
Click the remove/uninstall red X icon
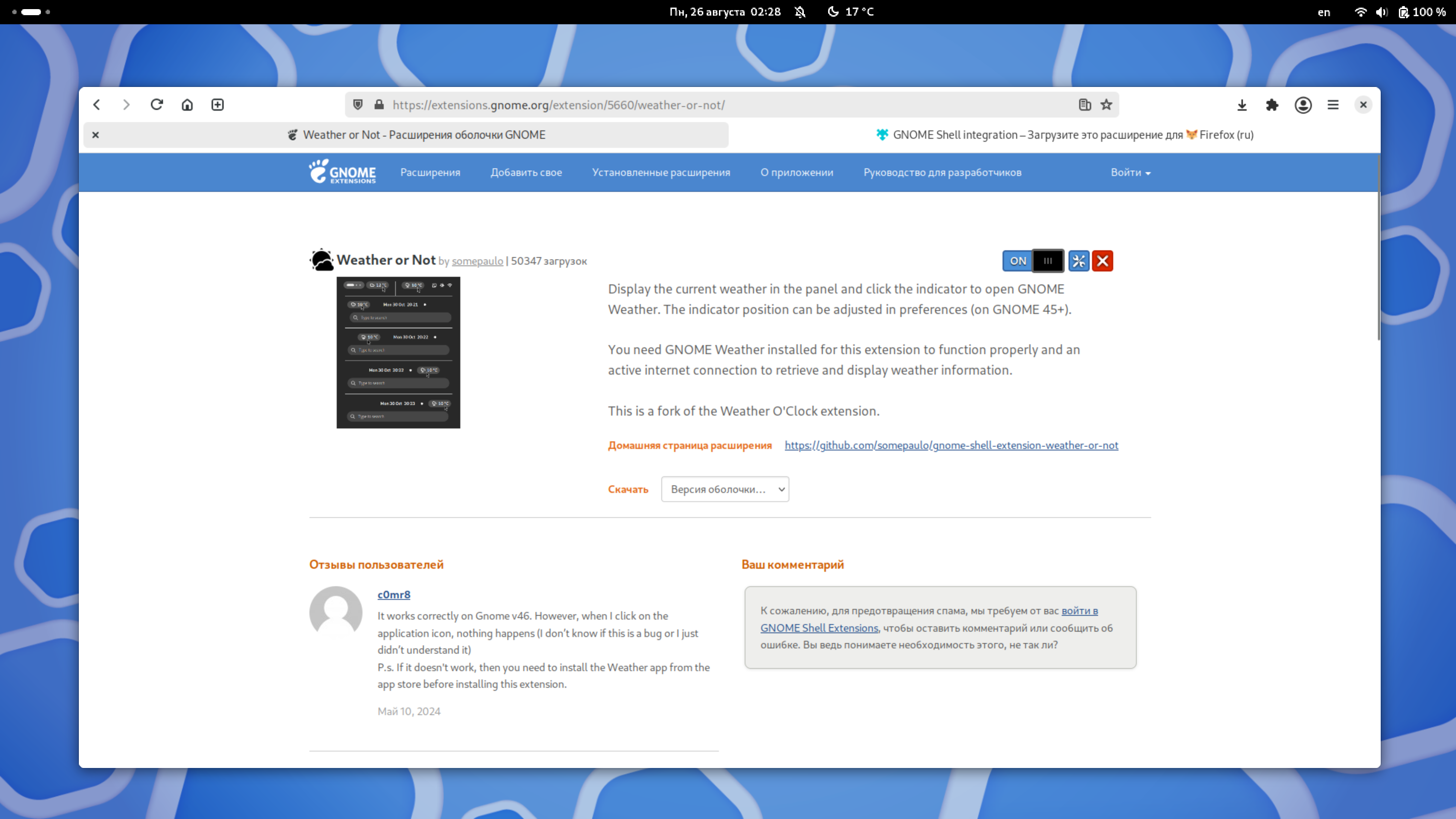(x=1103, y=261)
